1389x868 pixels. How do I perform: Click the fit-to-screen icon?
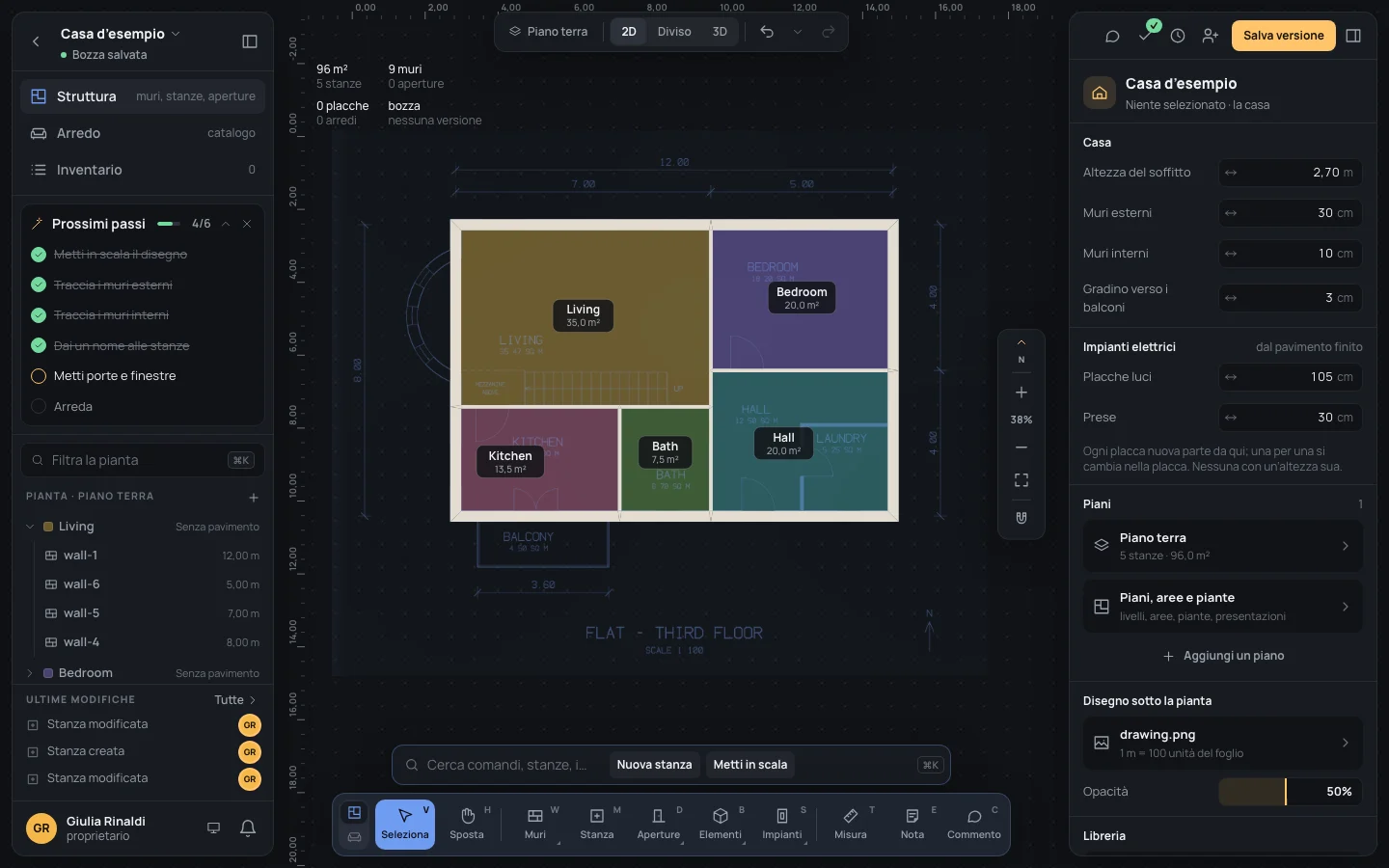(x=1021, y=480)
